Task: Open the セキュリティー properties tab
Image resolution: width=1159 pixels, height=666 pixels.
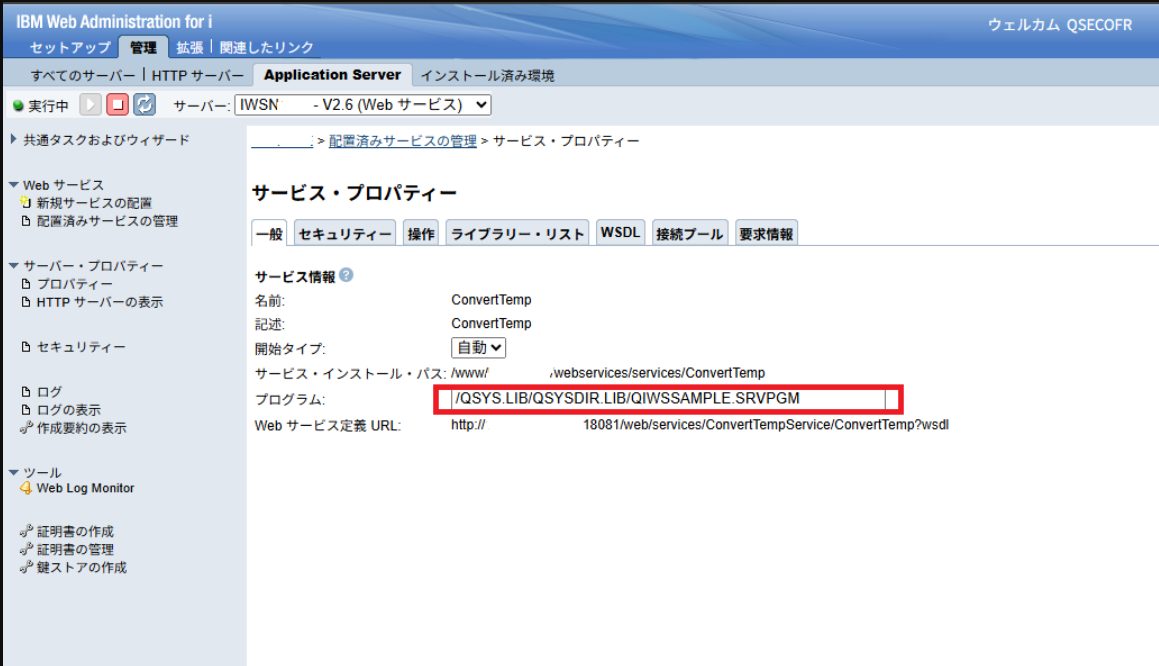Action: point(344,234)
